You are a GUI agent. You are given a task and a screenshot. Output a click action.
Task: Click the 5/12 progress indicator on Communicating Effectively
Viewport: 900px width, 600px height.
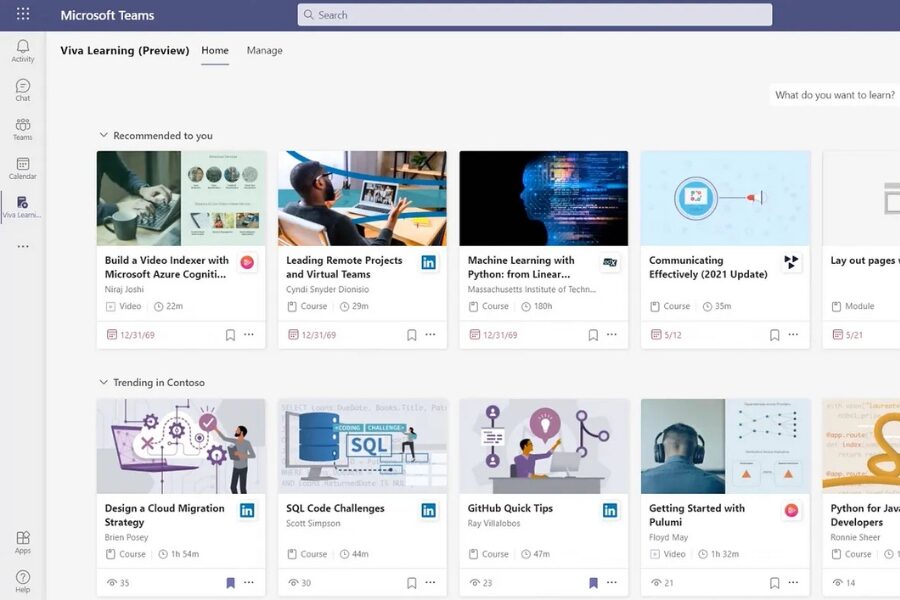coord(665,334)
